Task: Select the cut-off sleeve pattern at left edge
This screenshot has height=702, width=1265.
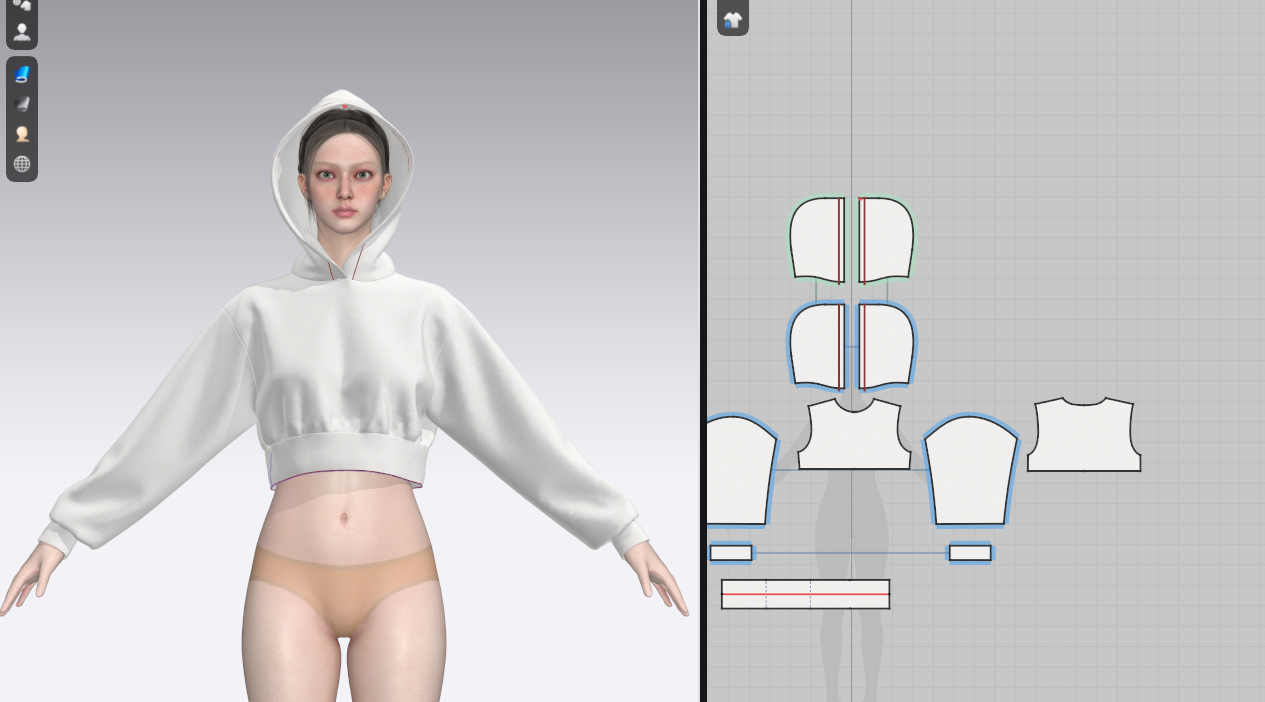Action: pos(738,472)
